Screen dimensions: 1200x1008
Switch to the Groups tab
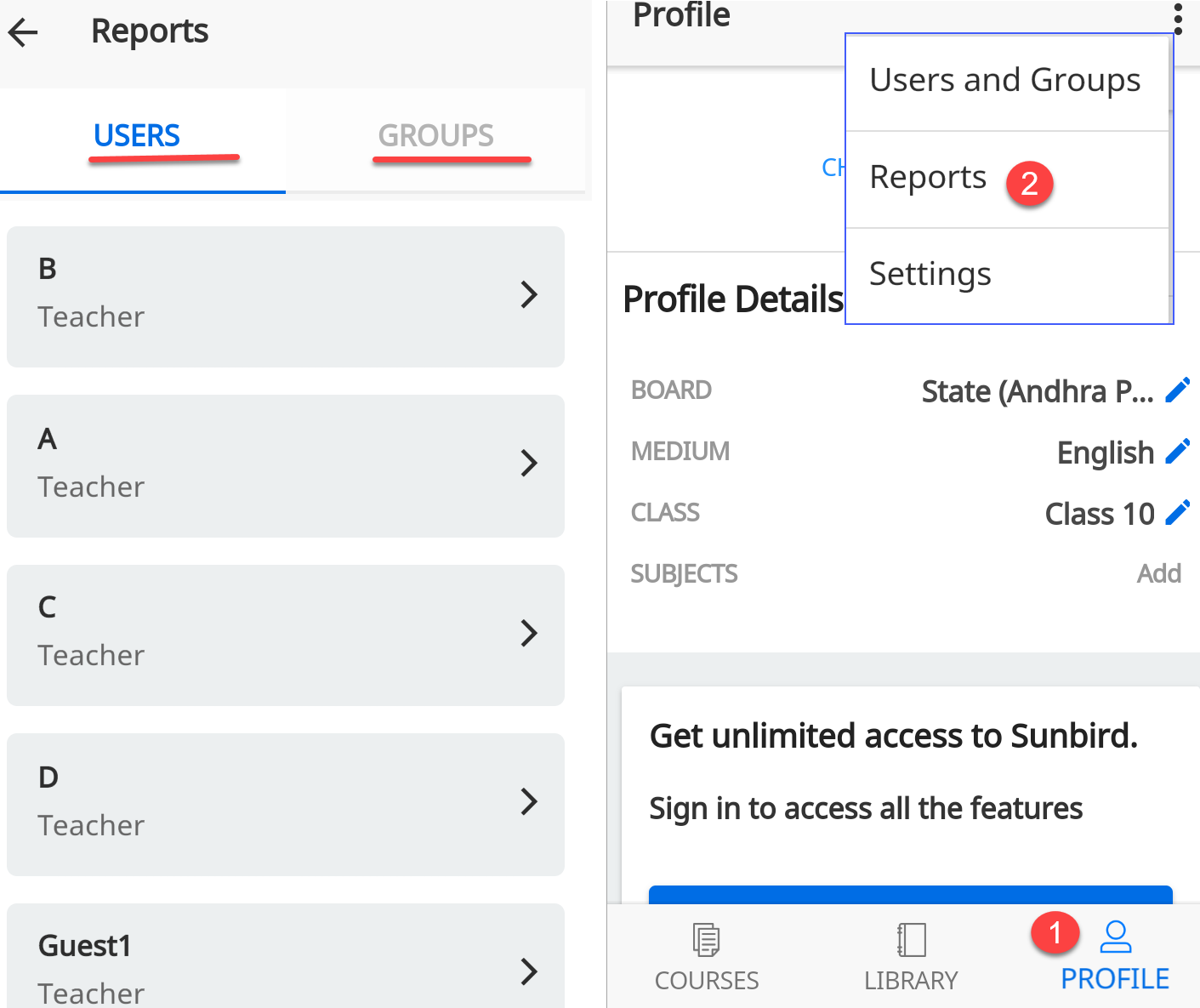pos(435,135)
